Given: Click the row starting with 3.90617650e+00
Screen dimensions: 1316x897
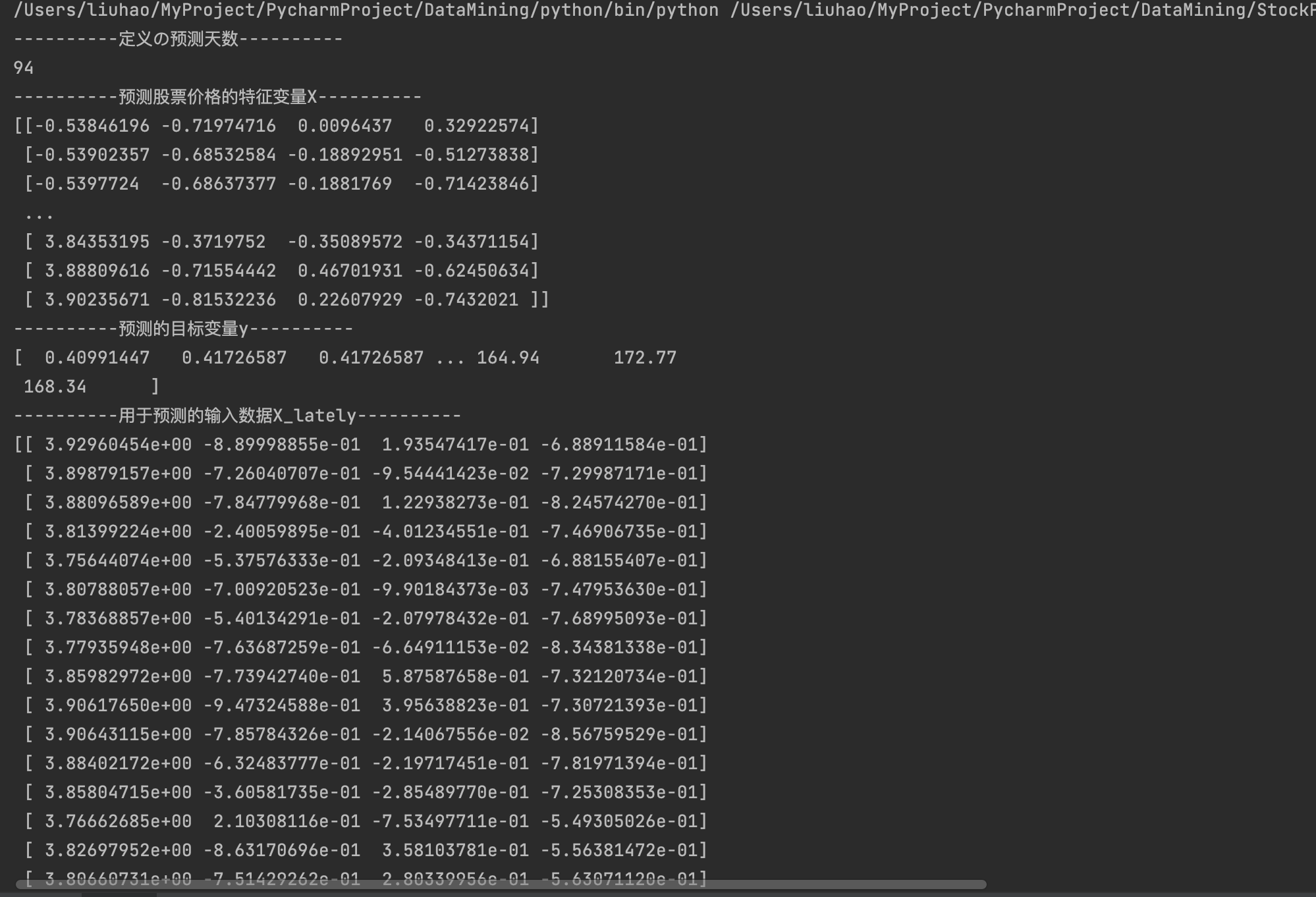Looking at the screenshot, I should [366, 705].
